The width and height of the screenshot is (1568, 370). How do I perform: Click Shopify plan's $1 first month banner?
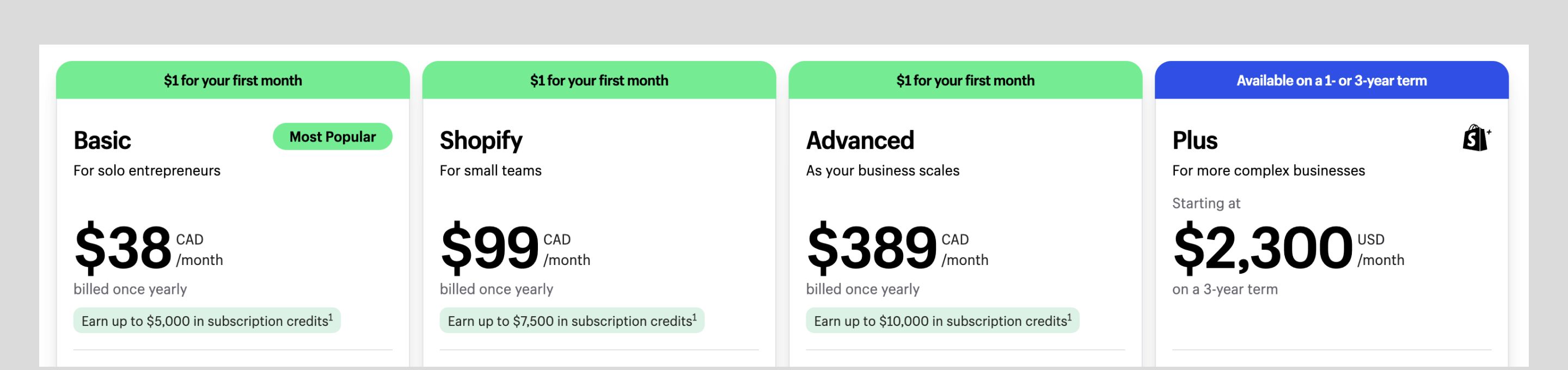pyautogui.click(x=599, y=81)
